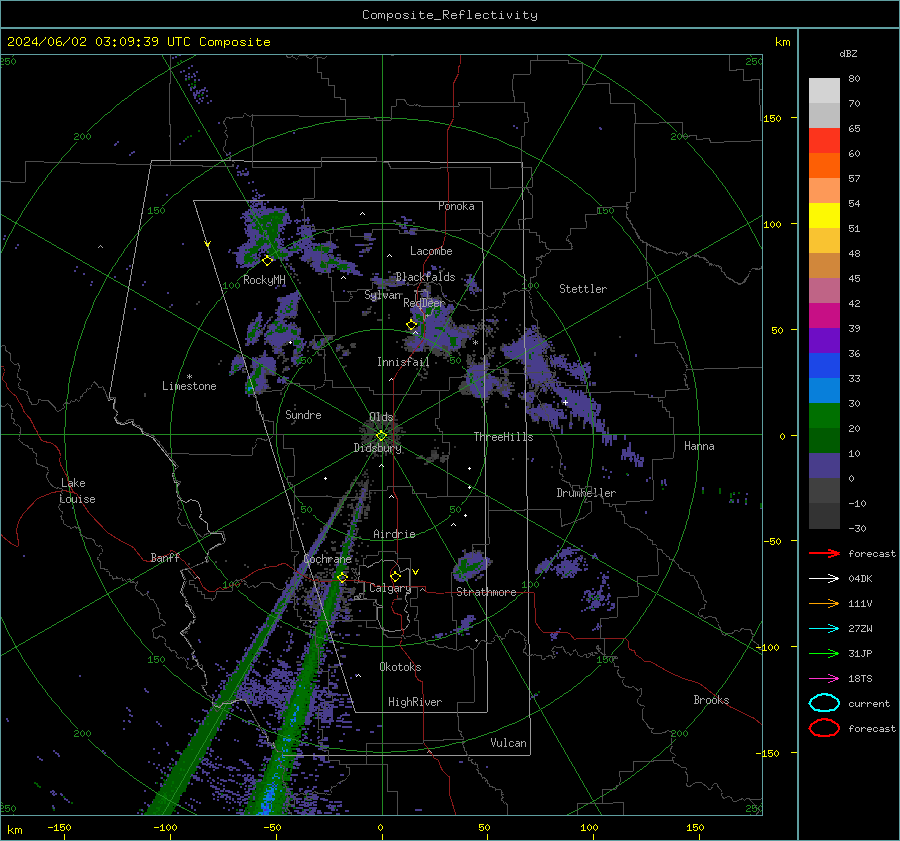The width and height of the screenshot is (900, 841).
Task: Click the Innisfail town label
Action: 403,362
